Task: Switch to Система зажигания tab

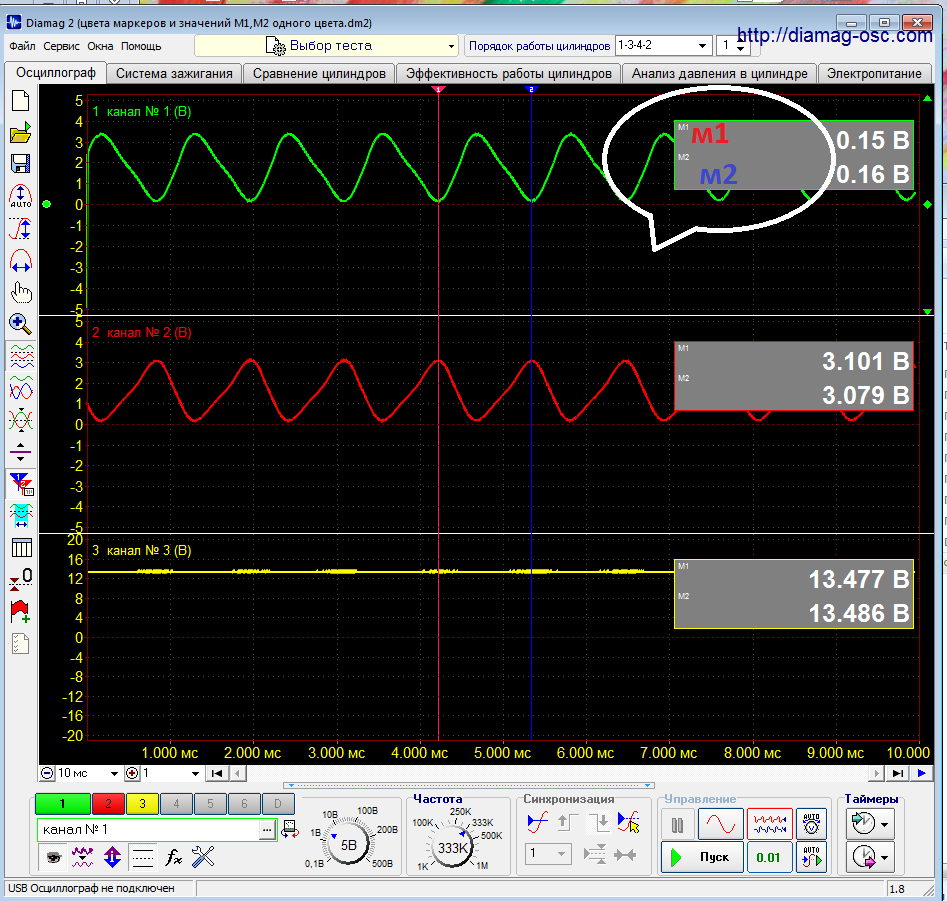Action: click(174, 74)
